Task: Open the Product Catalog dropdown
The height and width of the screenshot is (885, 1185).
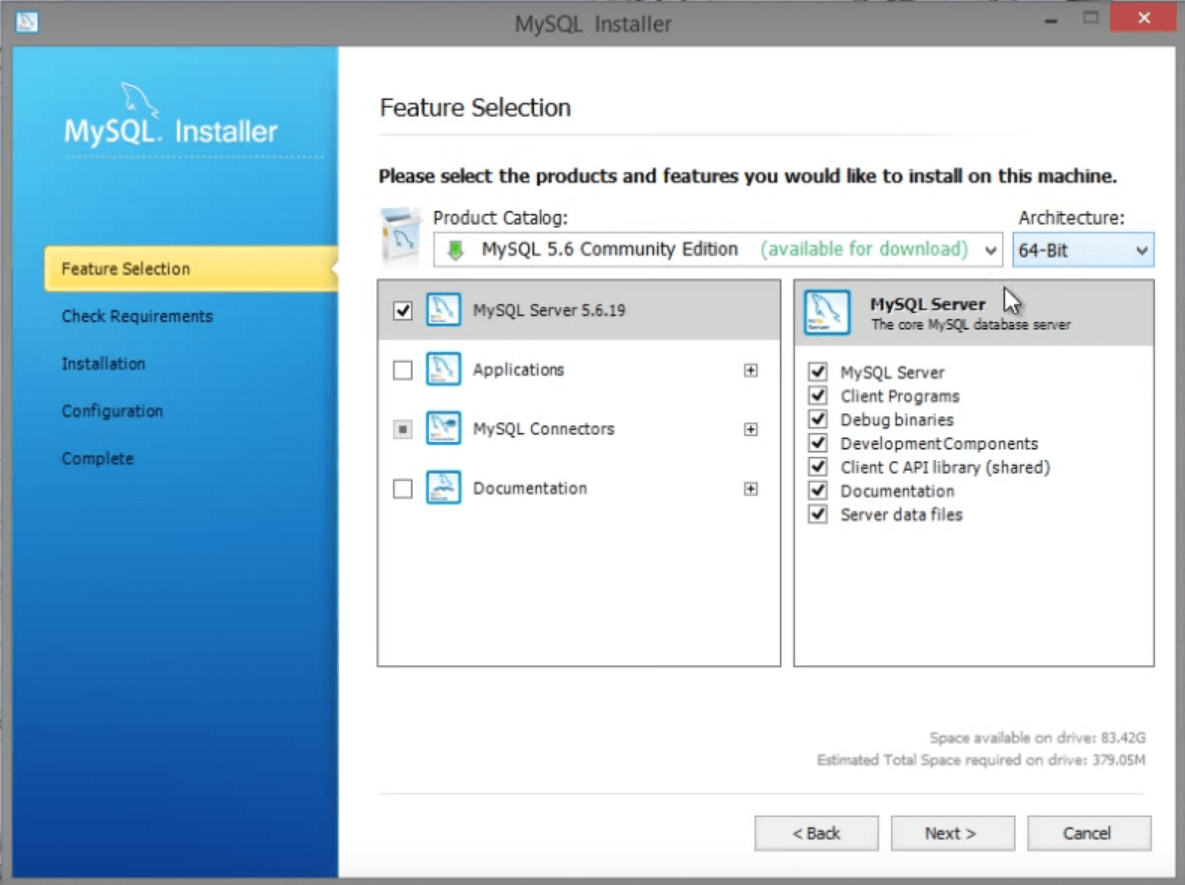Action: [x=718, y=249]
